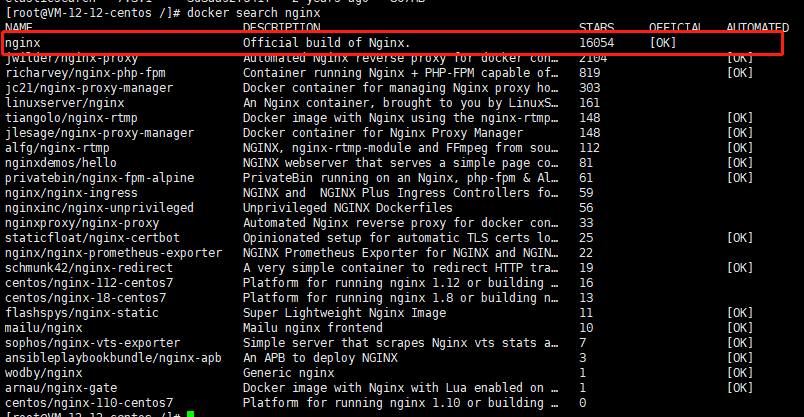Select the name "nginxinc/nginx-unprivileged"
The width and height of the screenshot is (804, 417).
tap(99, 208)
